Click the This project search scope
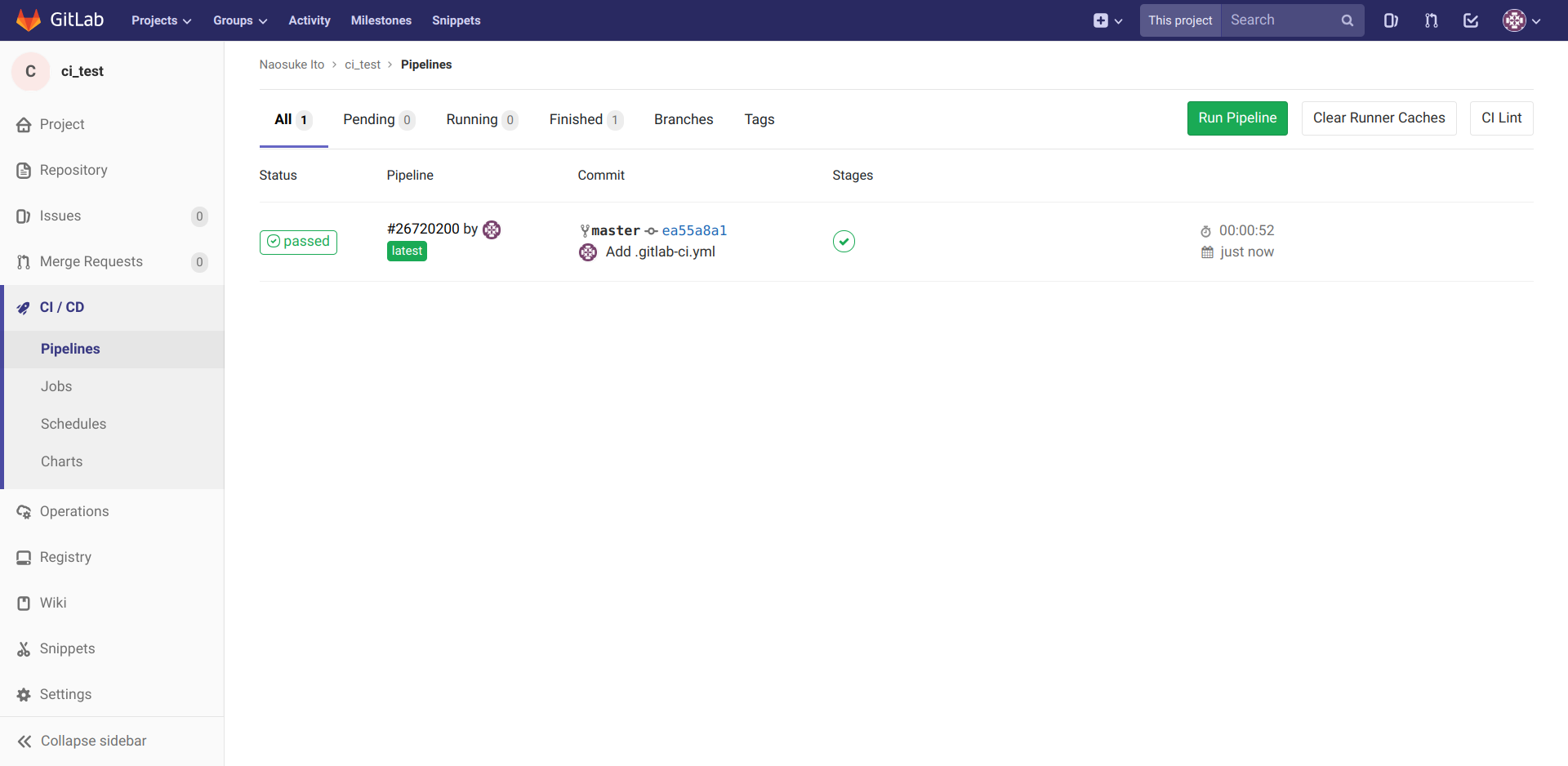Viewport: 1568px width, 766px height. [1180, 20]
